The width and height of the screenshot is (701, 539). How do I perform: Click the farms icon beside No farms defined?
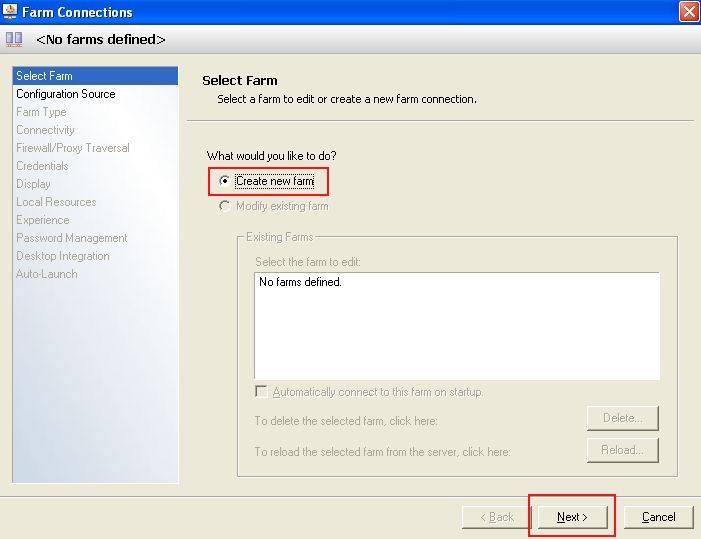click(x=14, y=39)
